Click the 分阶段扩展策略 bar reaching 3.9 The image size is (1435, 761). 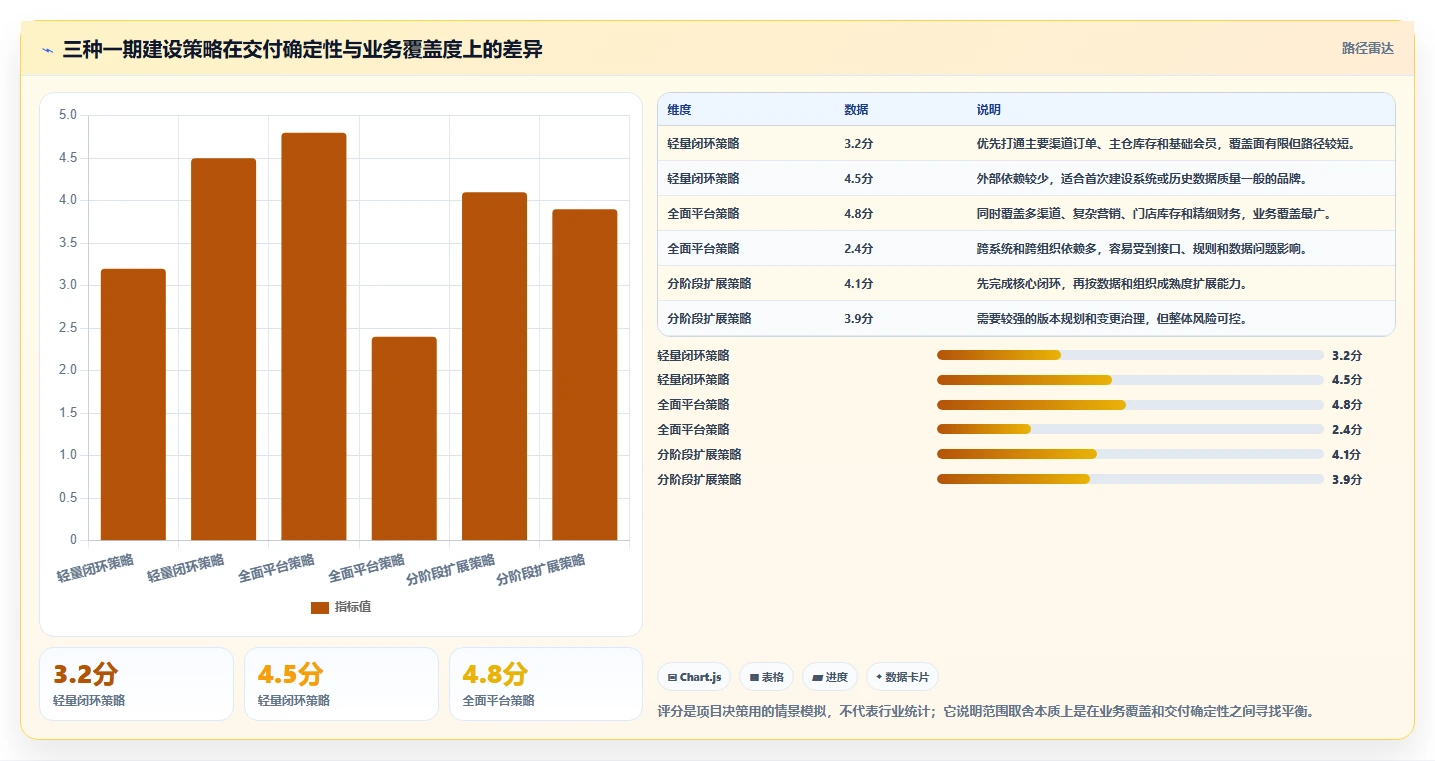[x=585, y=374]
